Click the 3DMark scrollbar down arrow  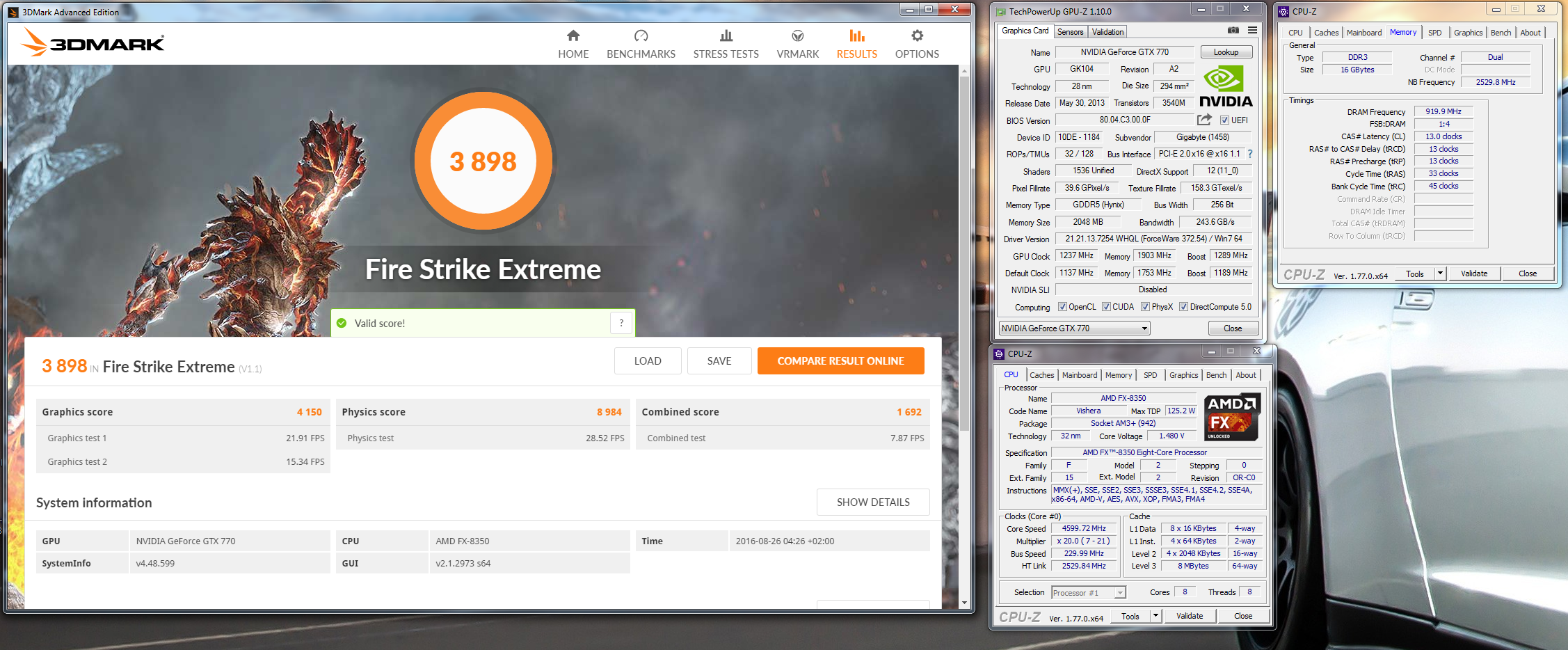click(964, 603)
